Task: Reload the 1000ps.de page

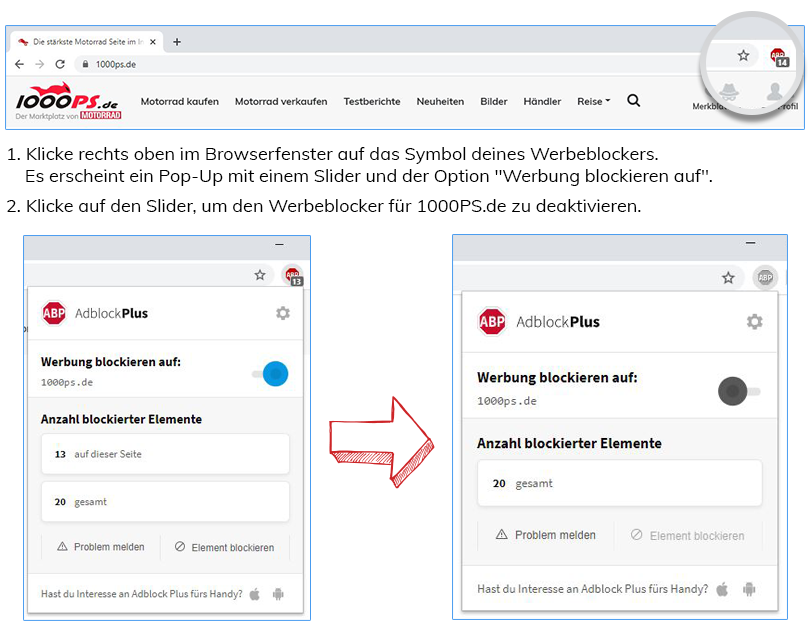Action: coord(60,64)
